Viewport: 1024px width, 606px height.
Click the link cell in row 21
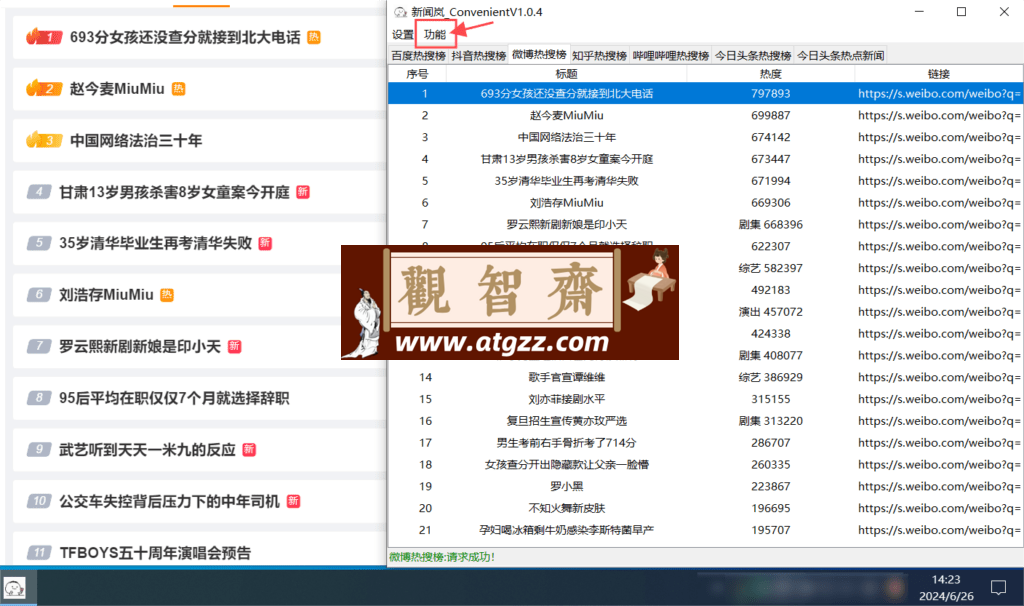click(939, 530)
